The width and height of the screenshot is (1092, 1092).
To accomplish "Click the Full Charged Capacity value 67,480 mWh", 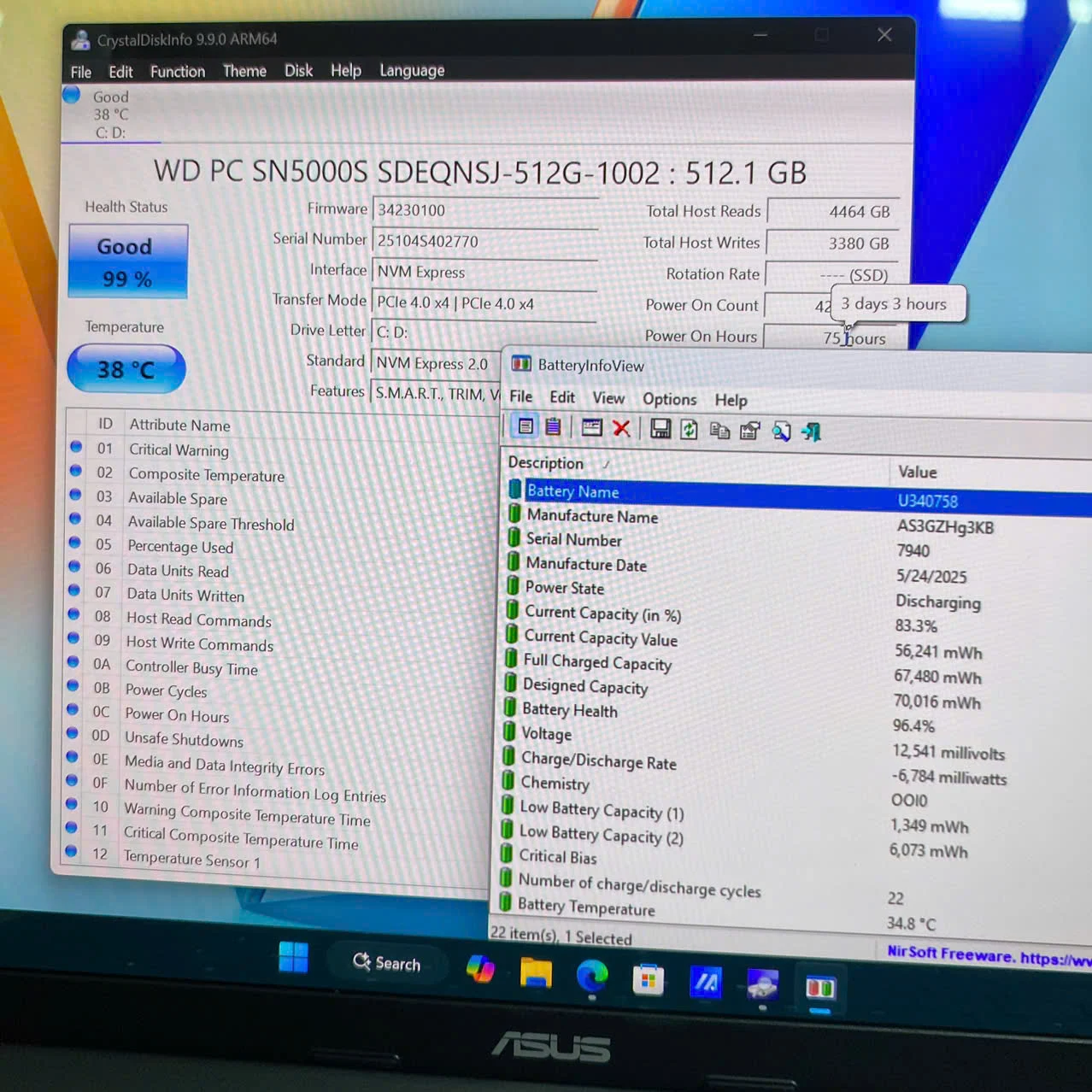I will pyautogui.click(x=938, y=677).
